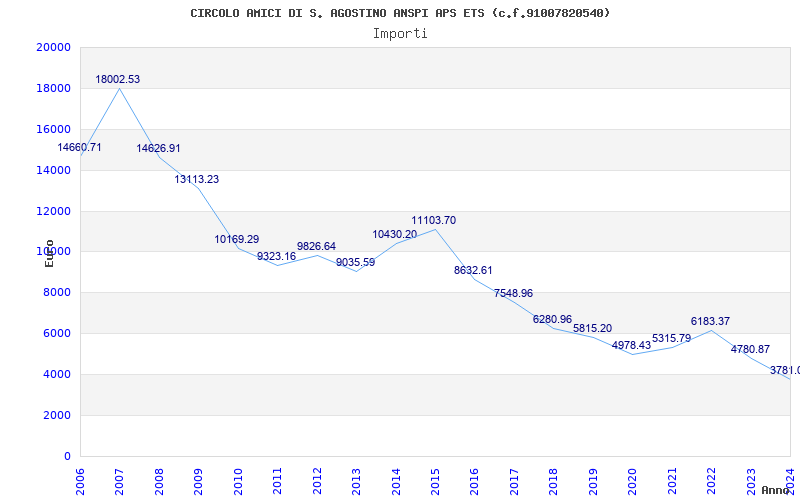The width and height of the screenshot is (800, 500).
Task: Select the 8632.61 data label
Action: (473, 270)
